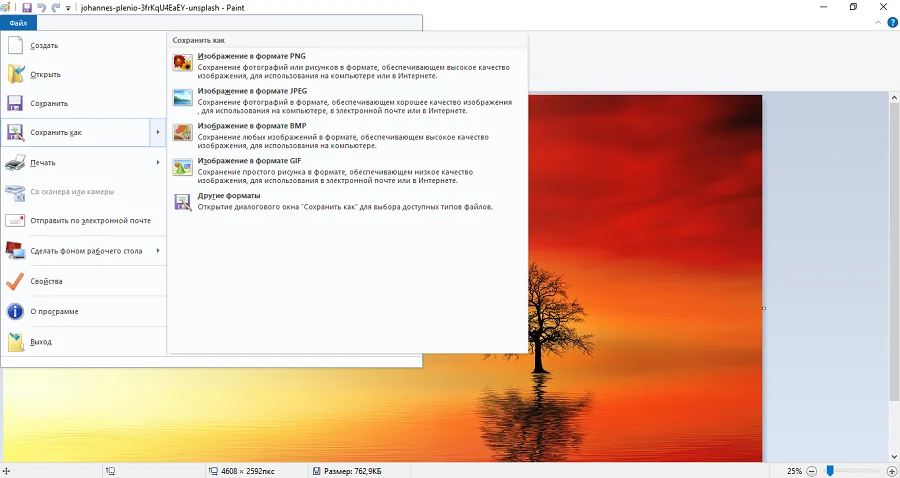Click Отправить по электронной почте envelope icon
900x478 pixels.
click(16, 220)
